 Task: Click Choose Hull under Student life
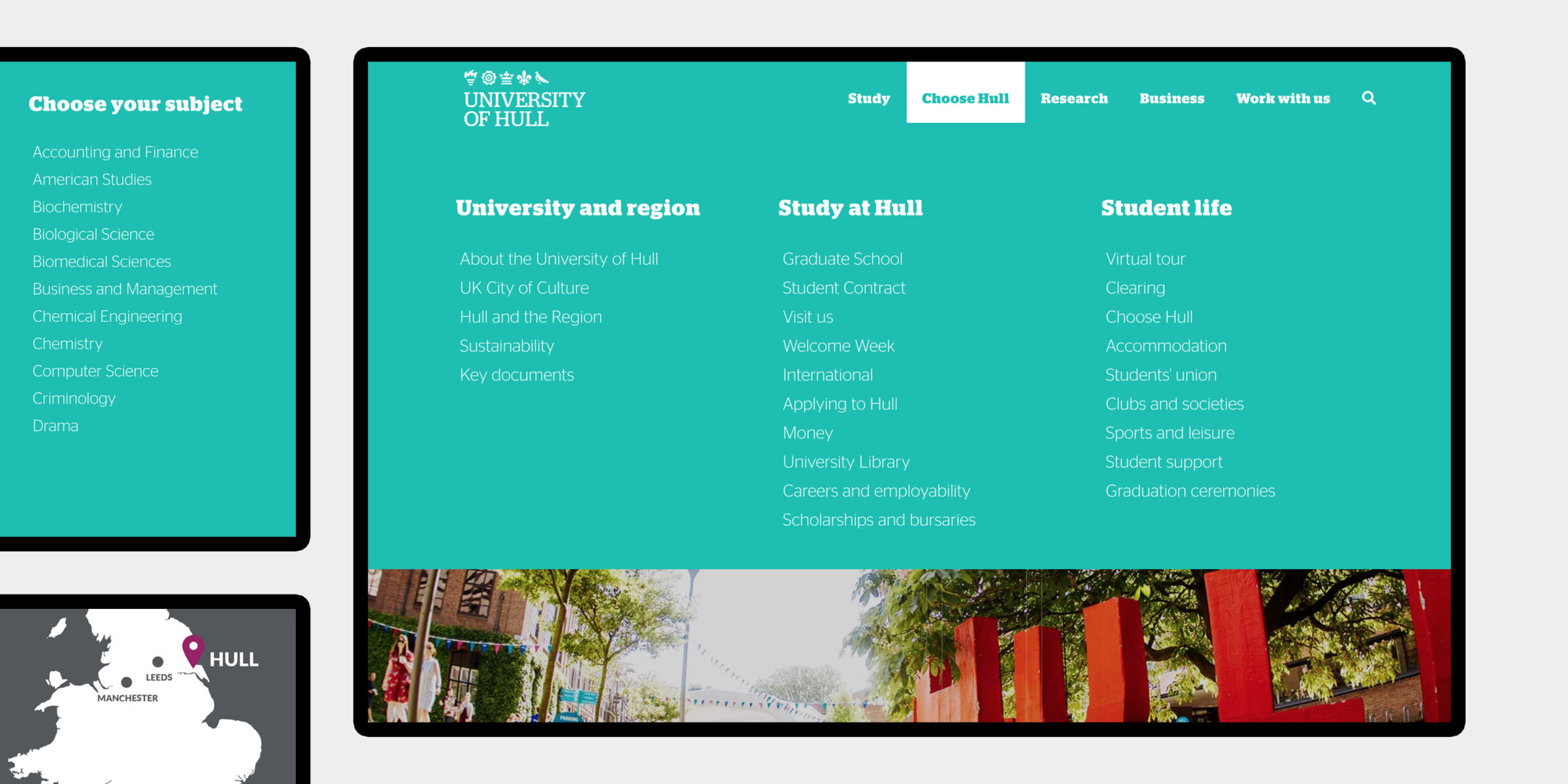click(1149, 317)
